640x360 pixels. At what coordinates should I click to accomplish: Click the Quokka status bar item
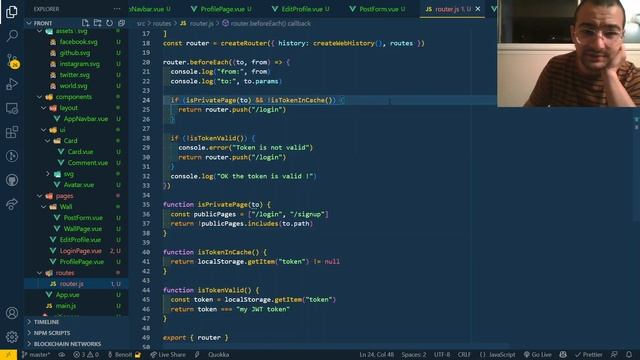pyautogui.click(x=218, y=355)
